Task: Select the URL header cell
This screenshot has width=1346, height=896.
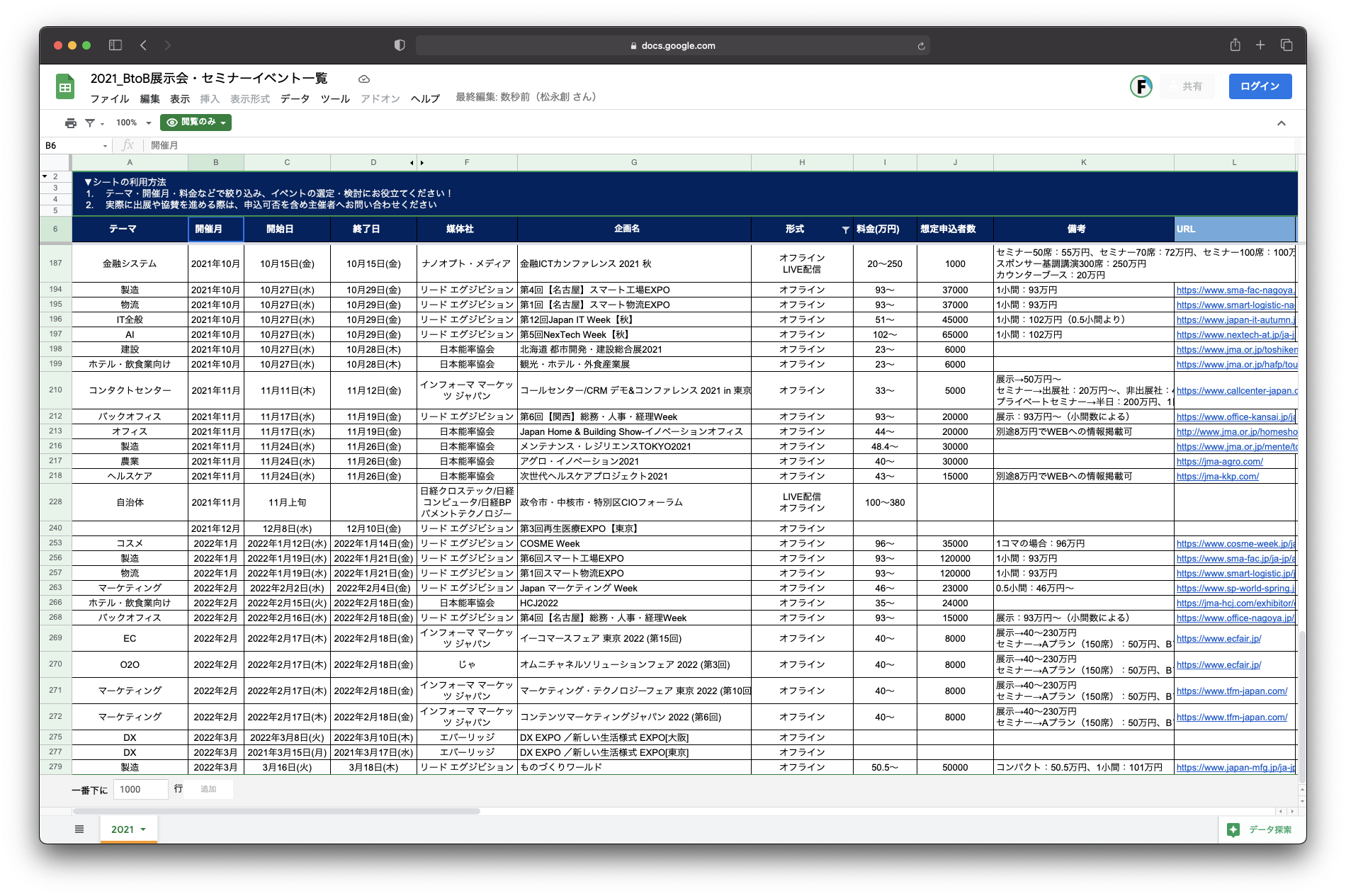Action: 1235,229
